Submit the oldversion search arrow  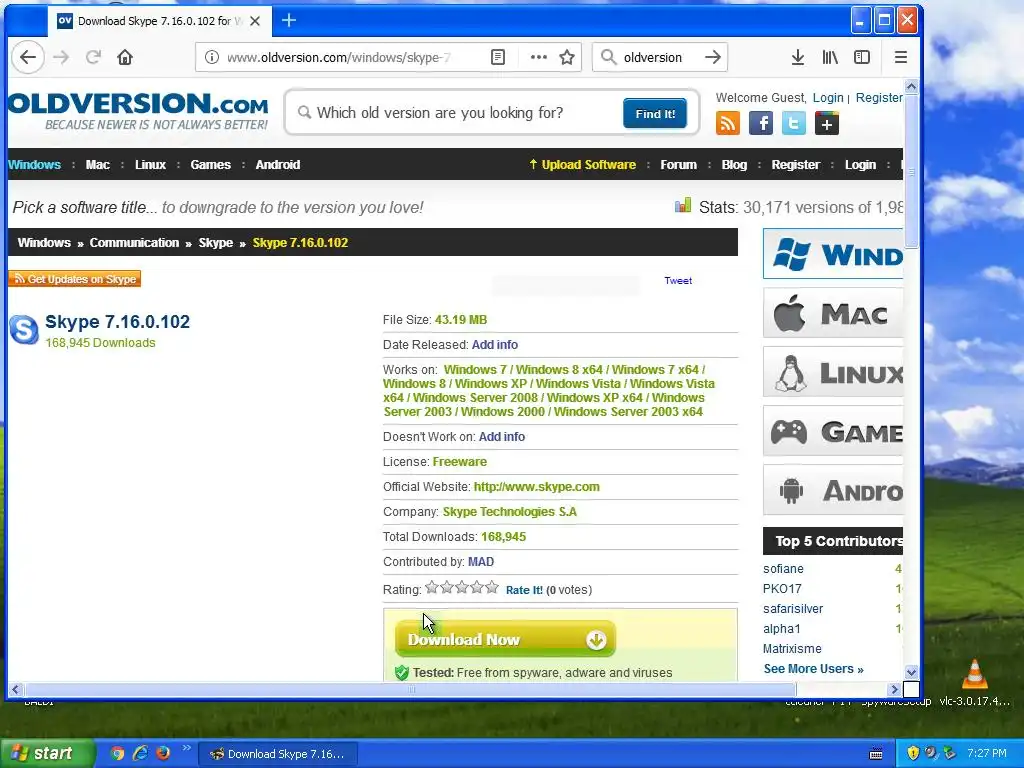[713, 57]
